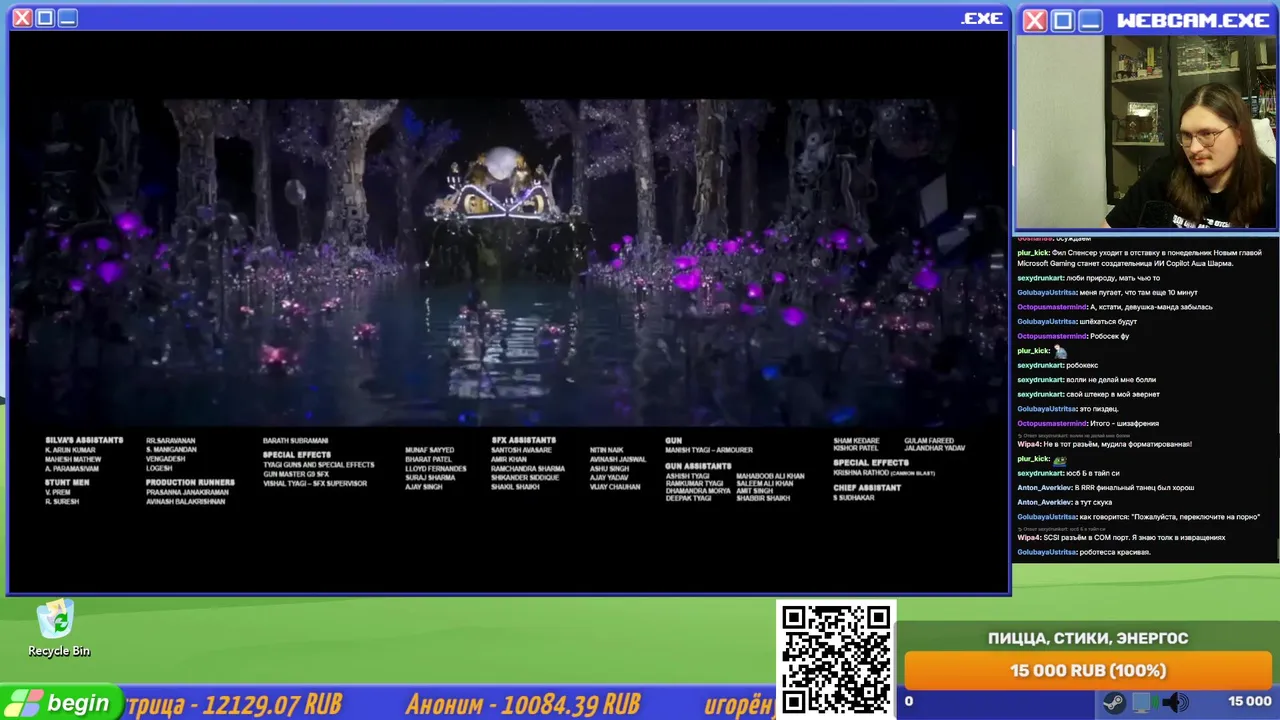This screenshot has height=720, width=1280.
Task: Click the 15 000 RUB (100%) progress bar
Action: coord(1087,670)
